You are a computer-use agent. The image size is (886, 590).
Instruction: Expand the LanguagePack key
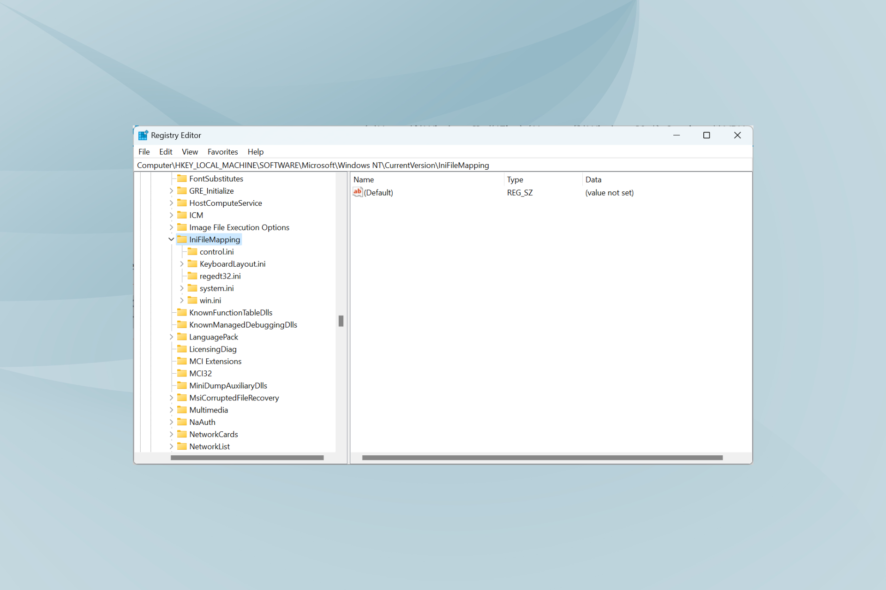coord(171,337)
